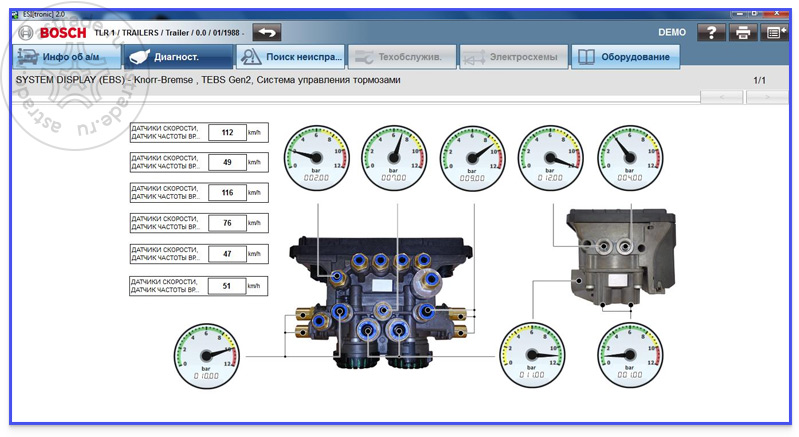The height and width of the screenshot is (437, 799).
Task: Open the Оборудование tab
Action: point(626,57)
